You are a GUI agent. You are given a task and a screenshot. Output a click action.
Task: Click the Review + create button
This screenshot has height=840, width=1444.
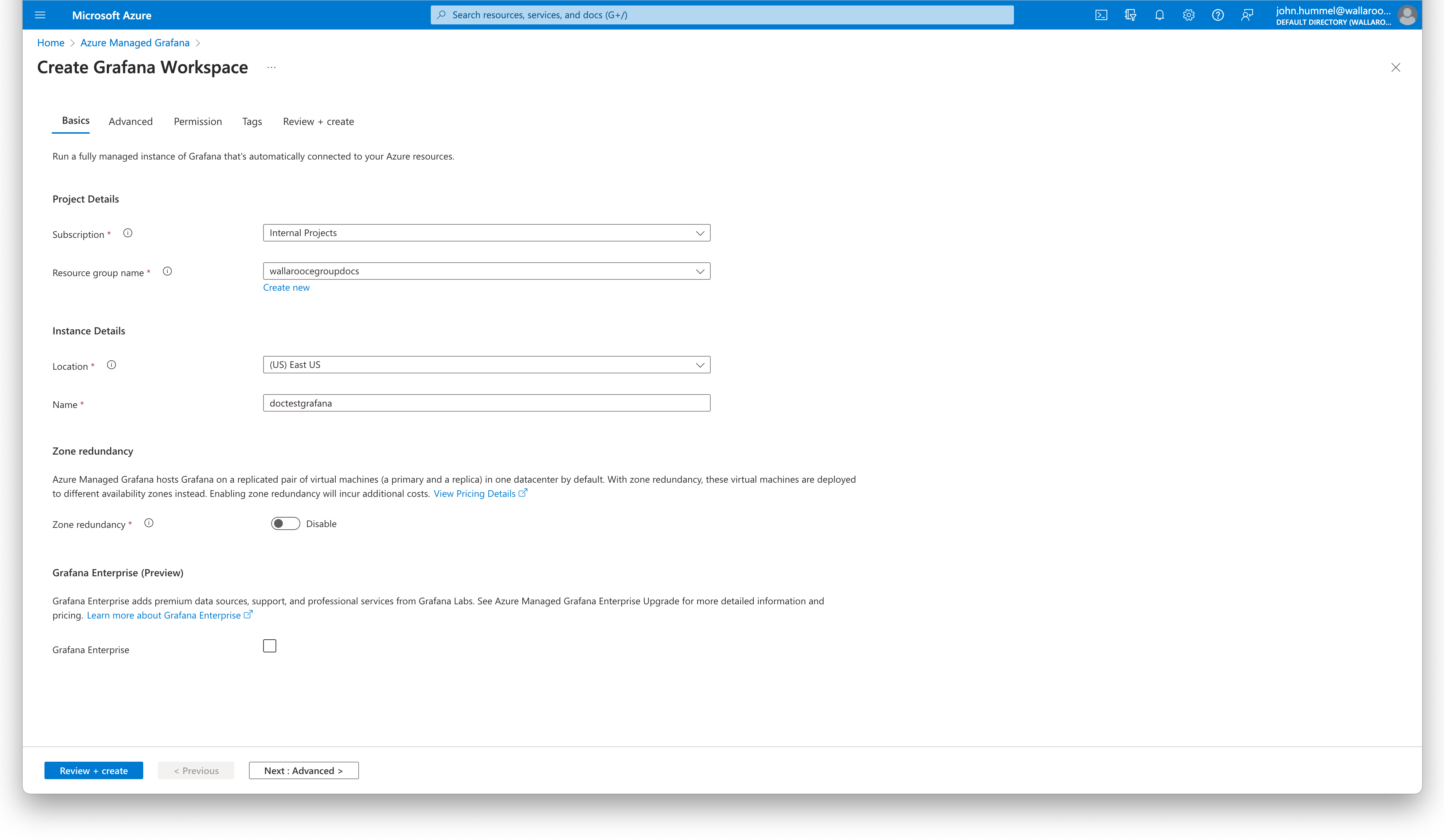click(x=93, y=770)
